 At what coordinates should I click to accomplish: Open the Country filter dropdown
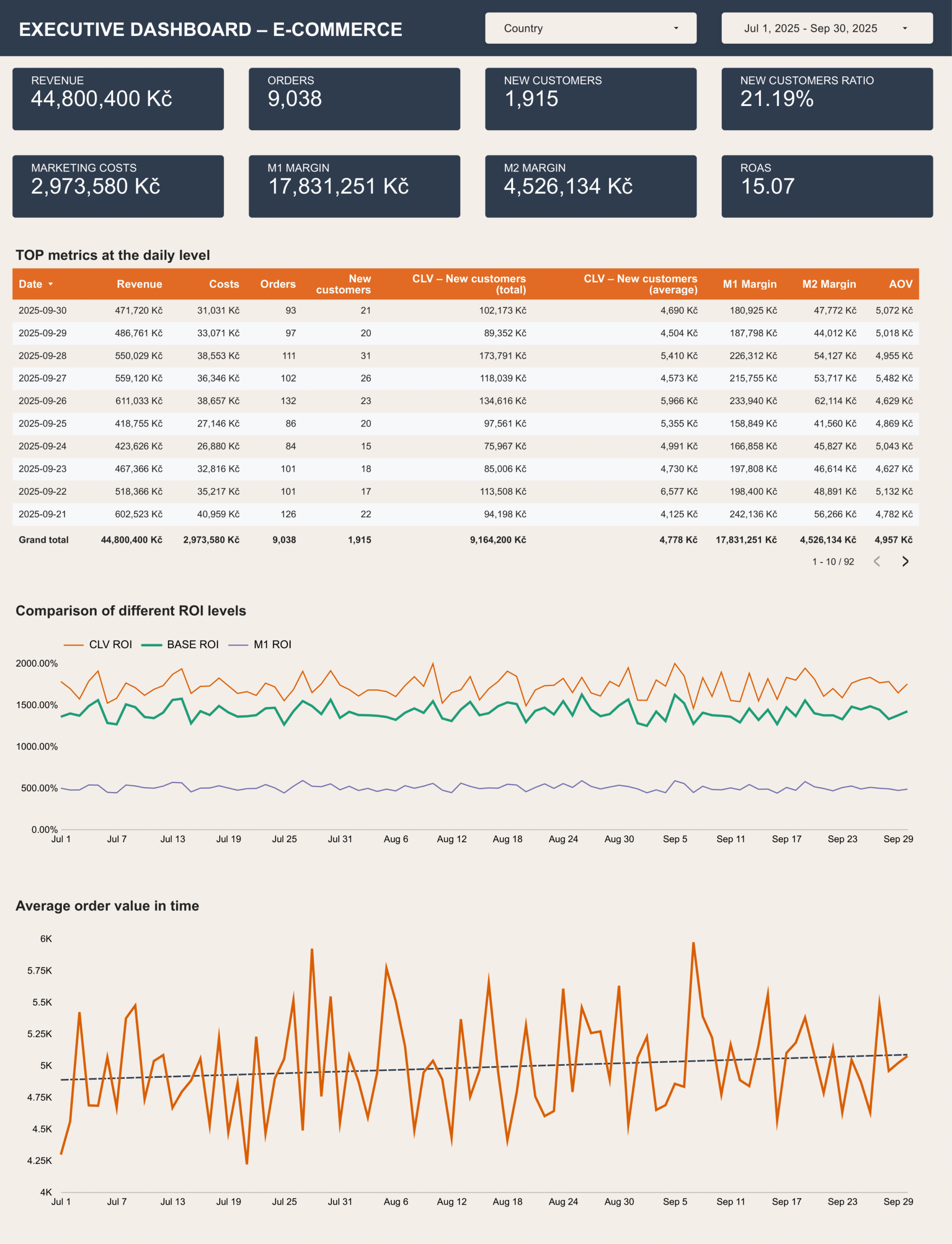pyautogui.click(x=590, y=28)
